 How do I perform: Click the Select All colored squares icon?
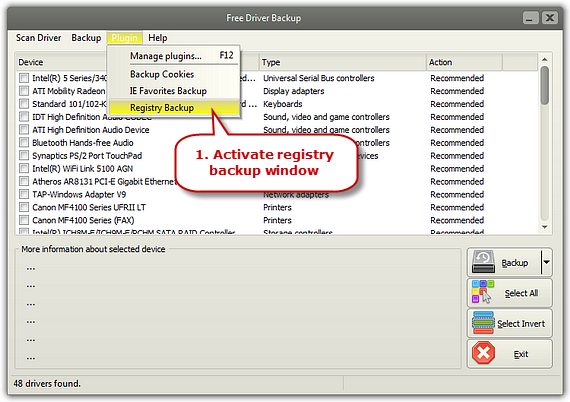(x=483, y=292)
